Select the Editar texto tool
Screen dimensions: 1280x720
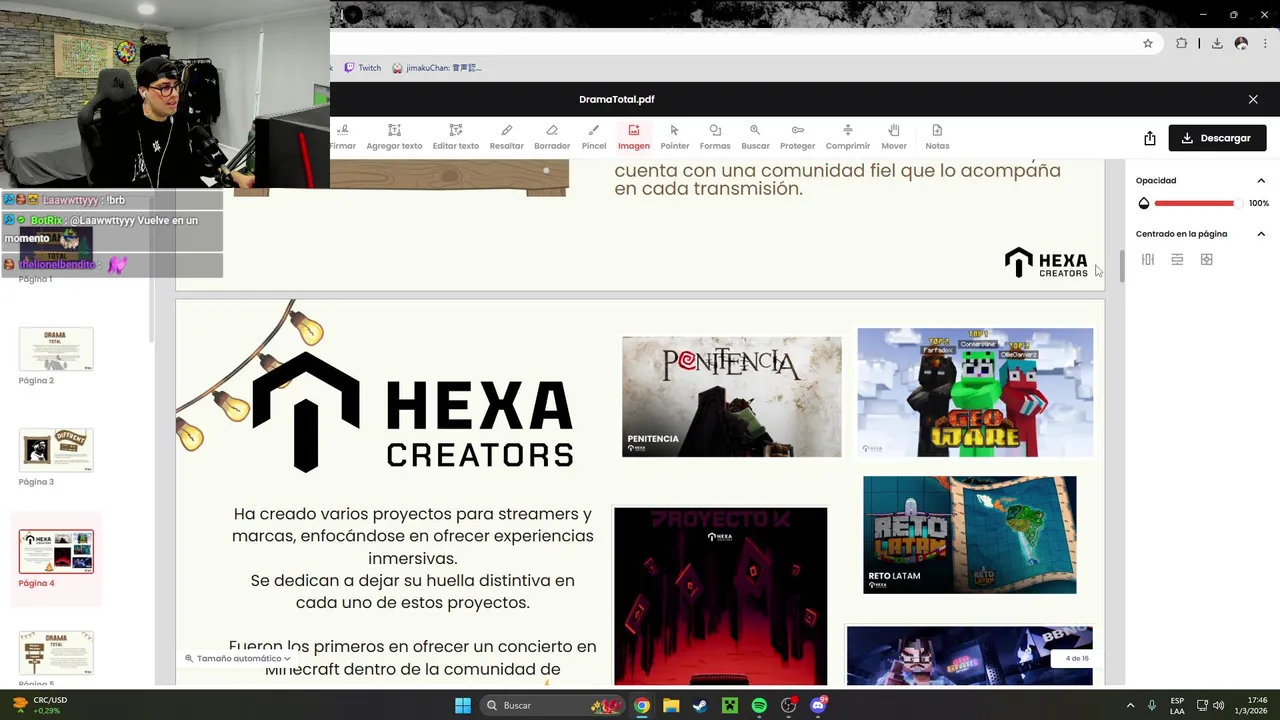(455, 137)
